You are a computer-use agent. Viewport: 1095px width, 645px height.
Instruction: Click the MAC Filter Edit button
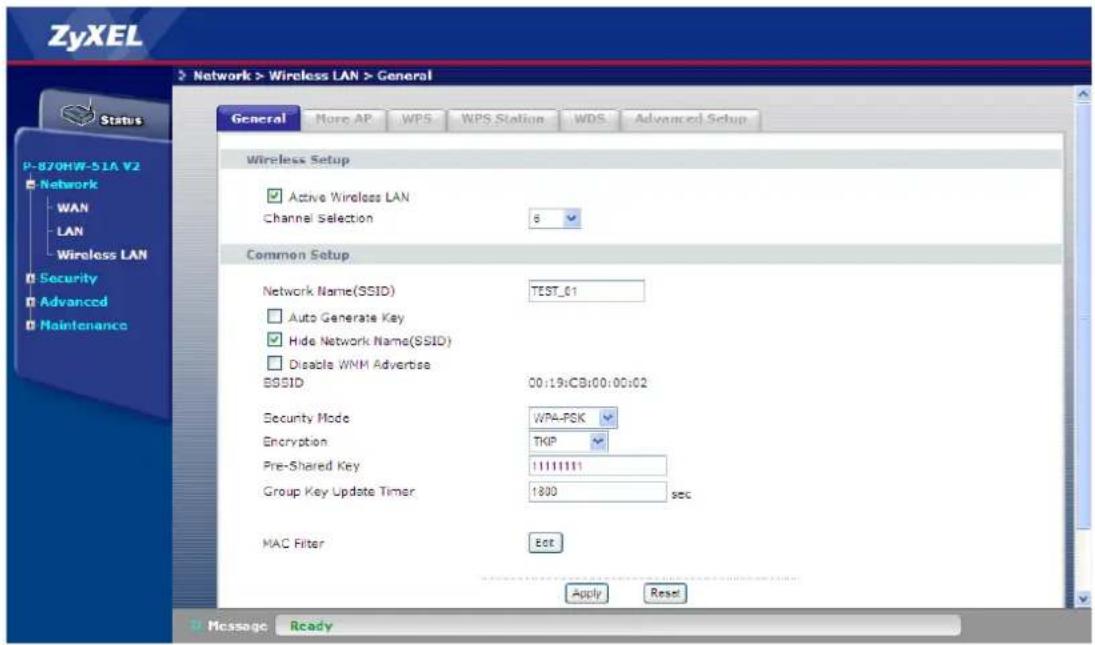pyautogui.click(x=545, y=542)
